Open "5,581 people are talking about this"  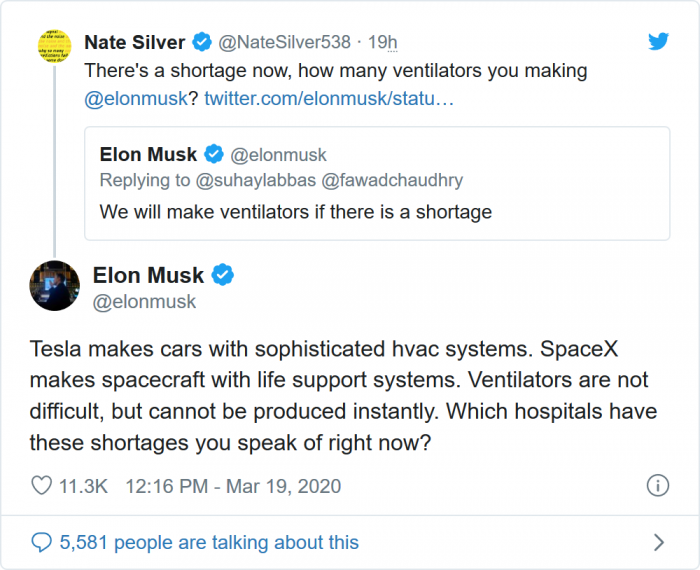pyautogui.click(x=209, y=542)
